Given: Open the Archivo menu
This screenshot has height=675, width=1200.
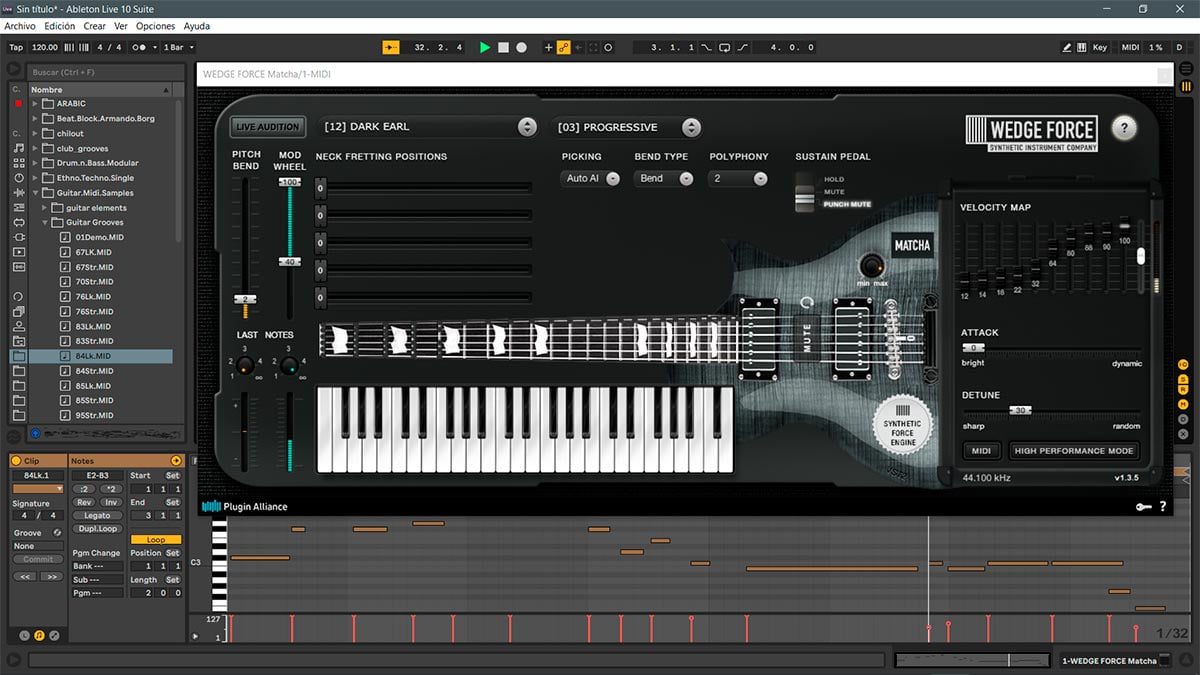Looking at the screenshot, I should [x=20, y=26].
